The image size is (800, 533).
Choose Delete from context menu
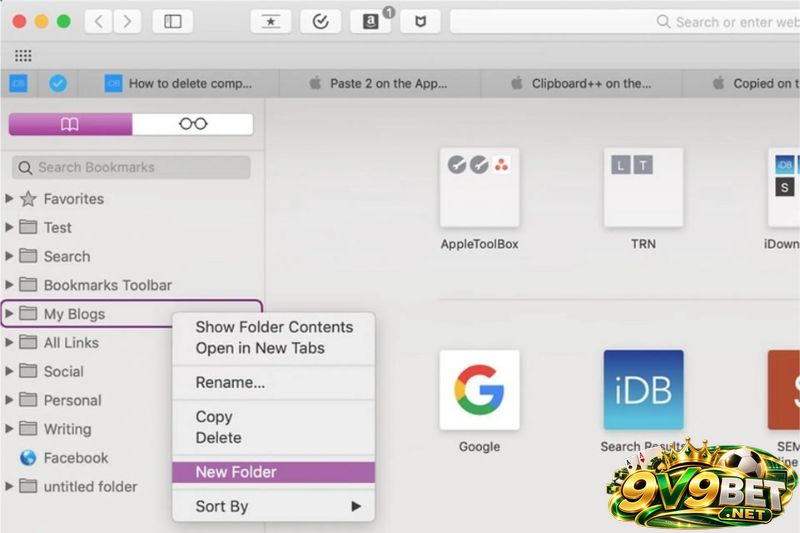[x=274, y=438]
